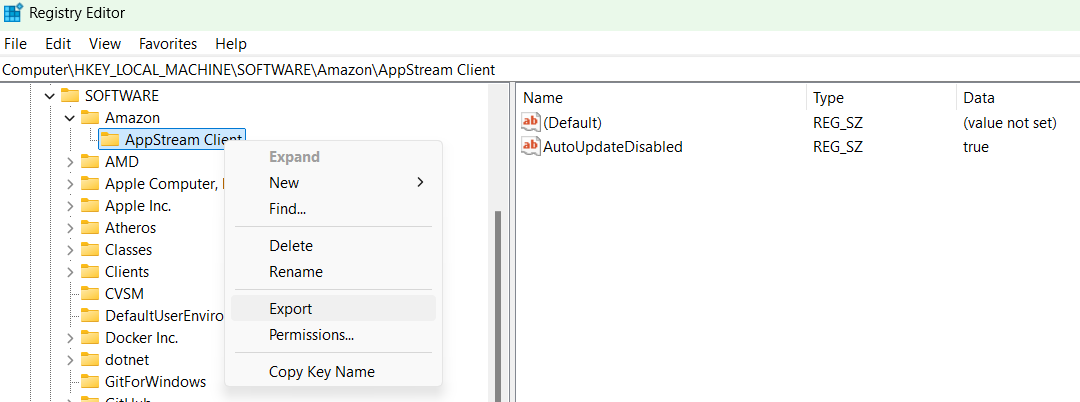Select the AMD folder icon
This screenshot has width=1080, height=402.
90,162
